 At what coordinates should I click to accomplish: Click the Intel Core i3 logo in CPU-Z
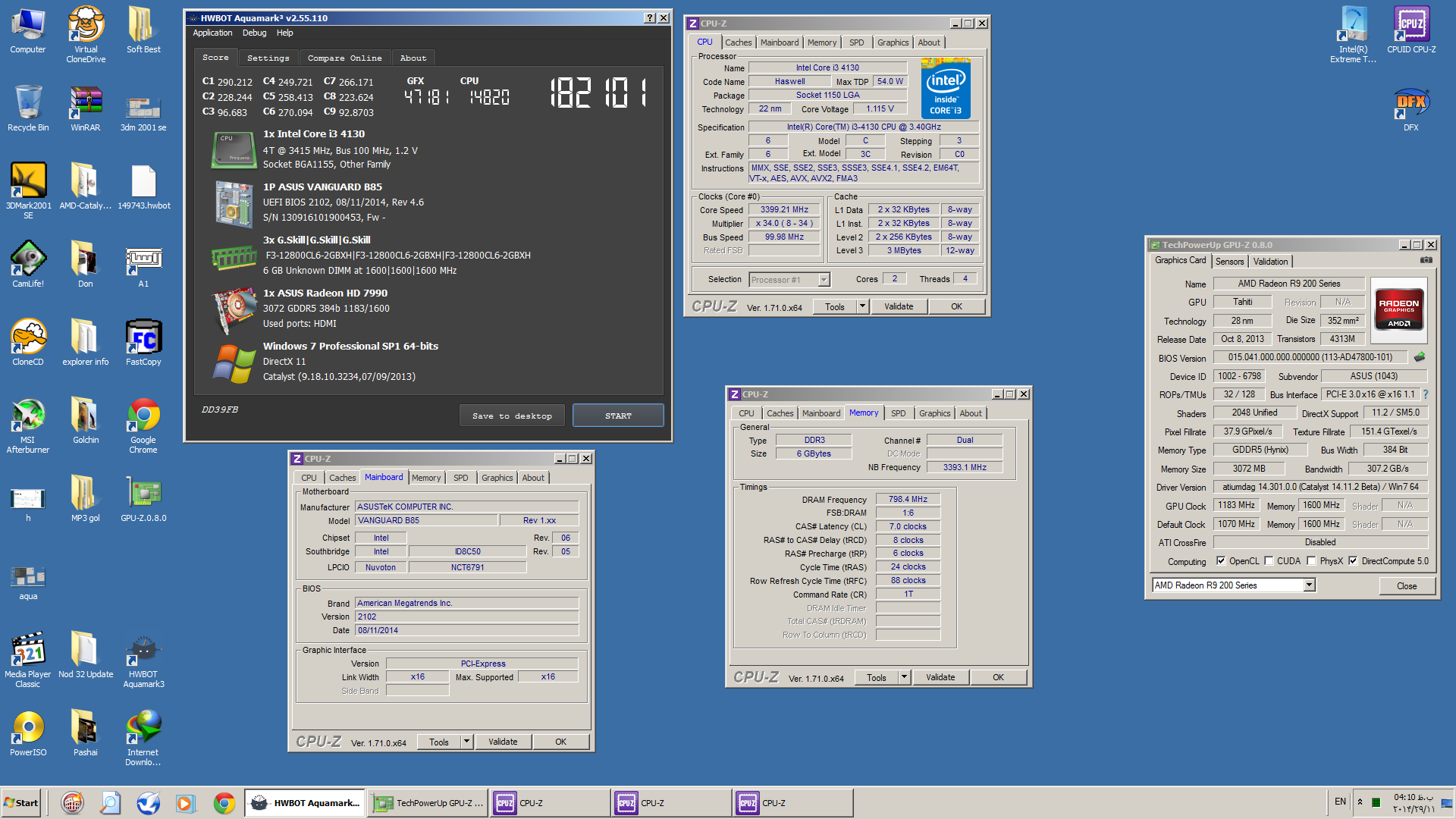pyautogui.click(x=946, y=89)
